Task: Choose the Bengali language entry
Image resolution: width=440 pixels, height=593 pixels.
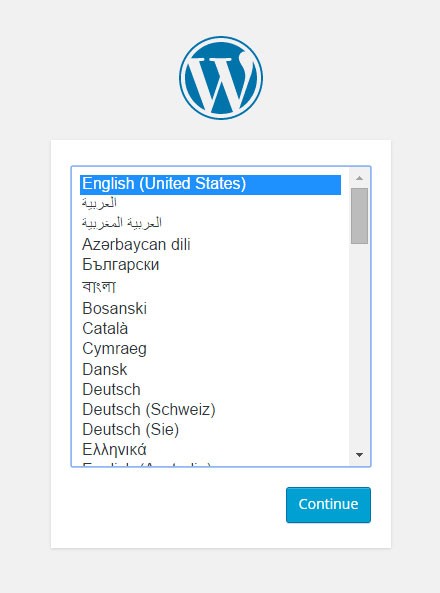Action: pos(210,287)
